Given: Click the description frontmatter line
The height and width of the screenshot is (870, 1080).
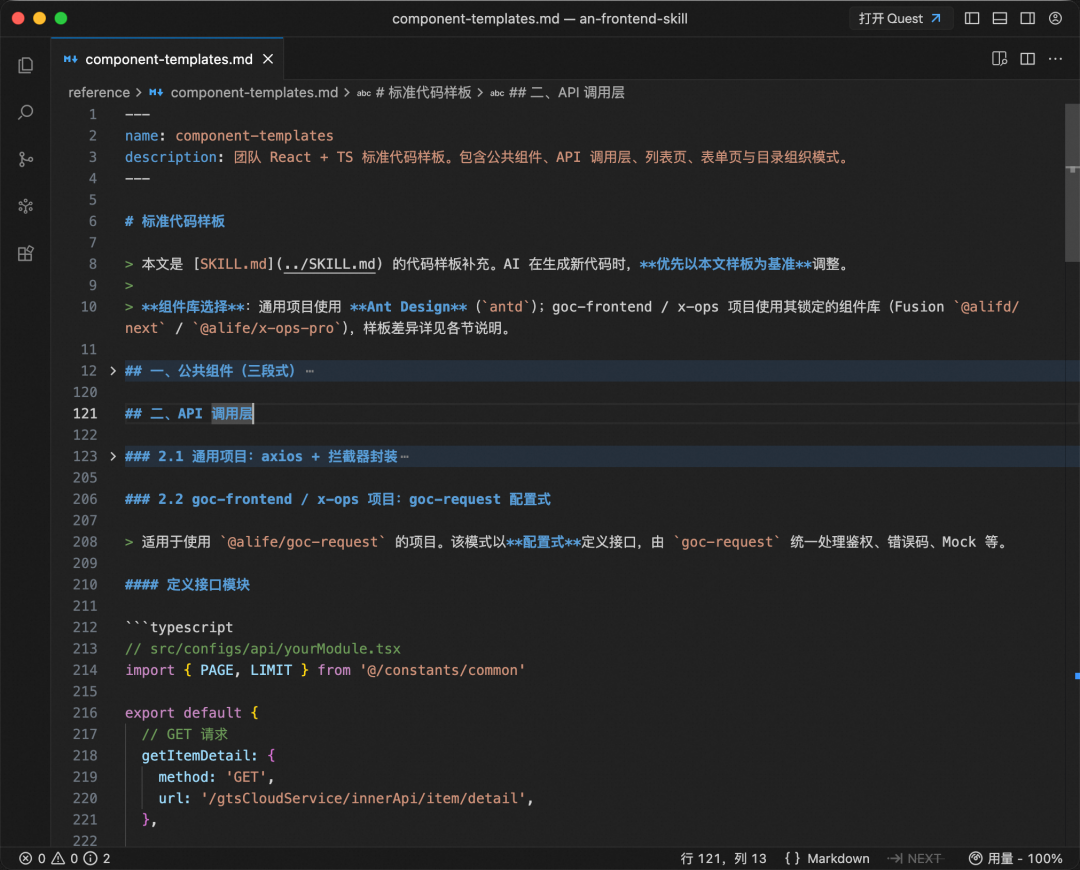Looking at the screenshot, I should point(488,157).
